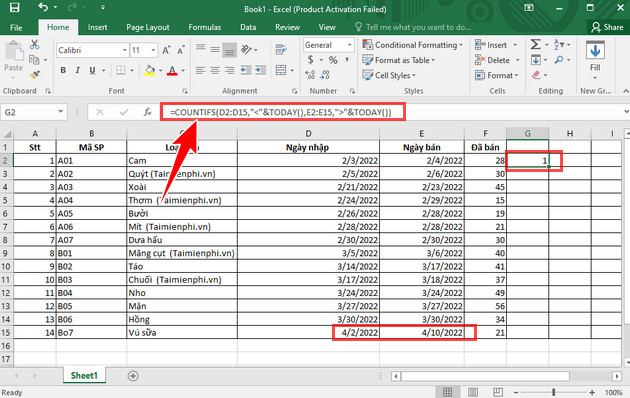Click the Orientation text rotate icon
The height and width of the screenshot is (398, 630).
point(246,50)
